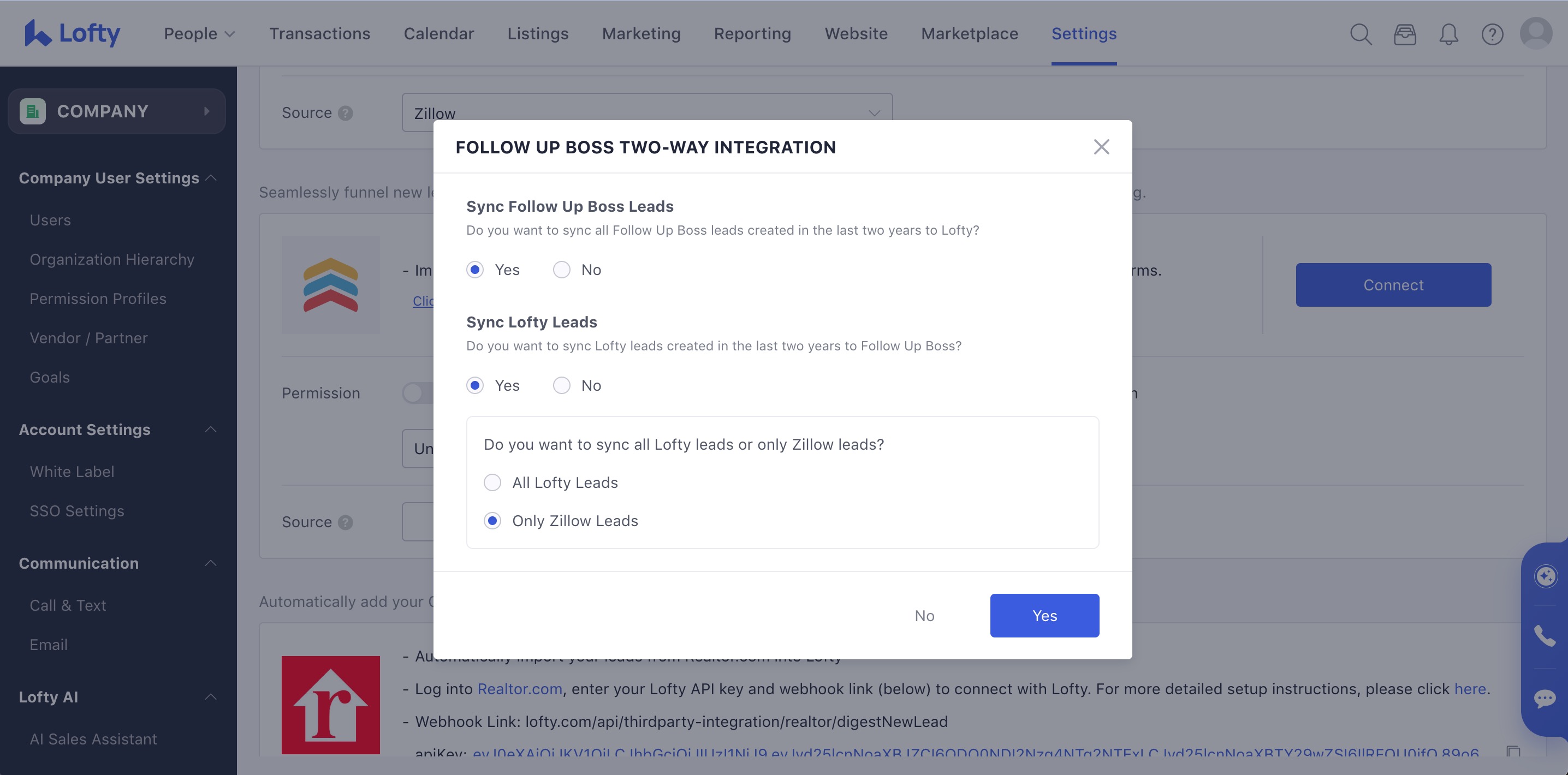Open the phone icon on right edge
The height and width of the screenshot is (775, 1568).
click(1547, 637)
